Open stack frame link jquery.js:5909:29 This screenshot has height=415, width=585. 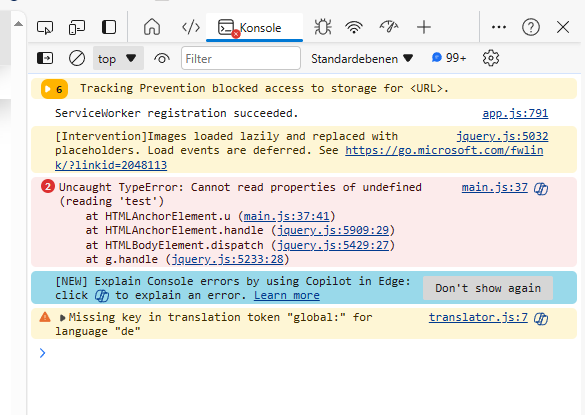point(333,230)
